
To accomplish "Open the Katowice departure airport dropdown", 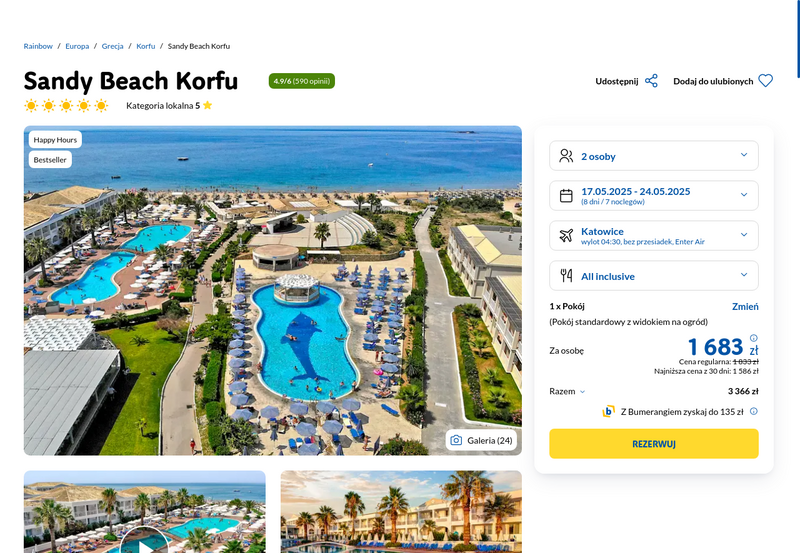I will 654,235.
